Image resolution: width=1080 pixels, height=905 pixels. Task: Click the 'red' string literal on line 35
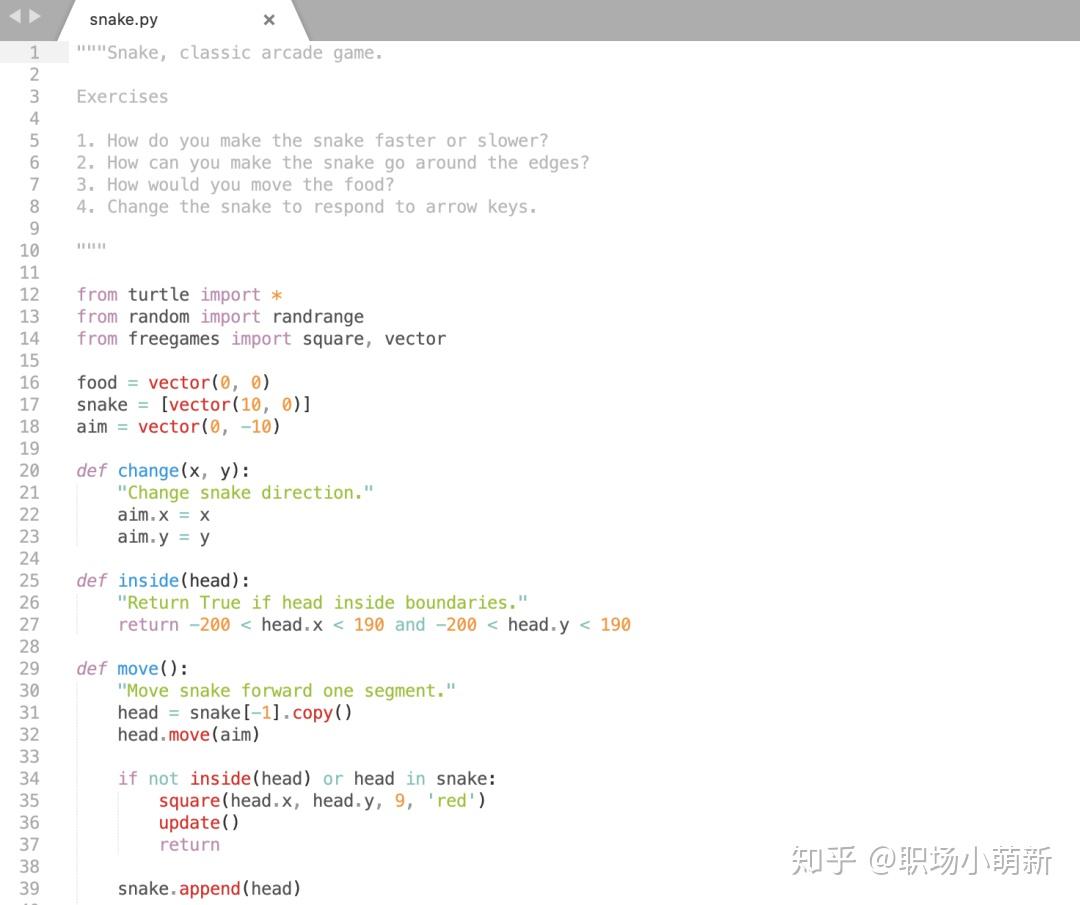[x=452, y=800]
